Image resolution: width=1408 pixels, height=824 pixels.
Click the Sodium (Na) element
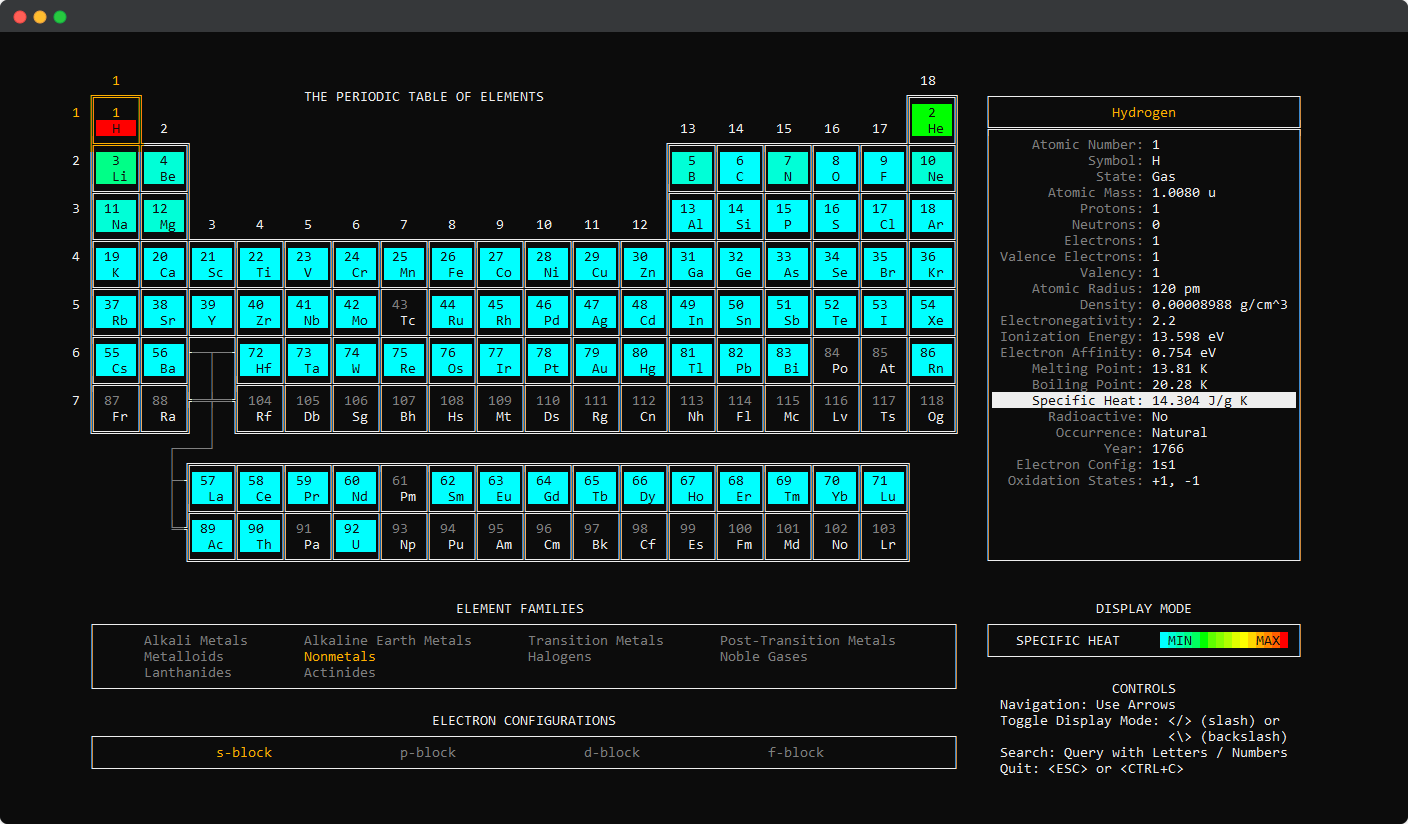pos(115,216)
